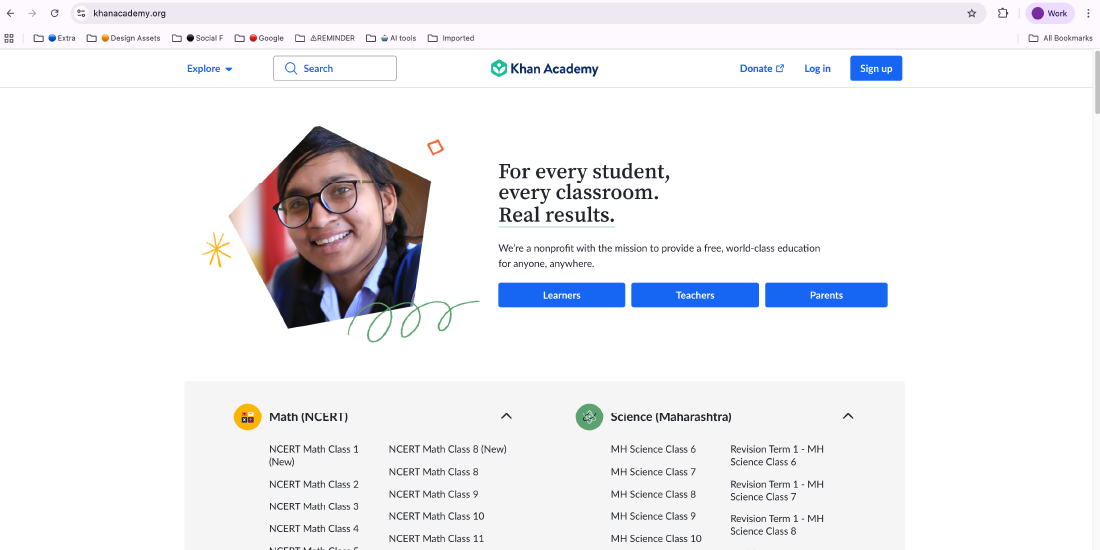Open the Explore dropdown menu

[x=209, y=69]
